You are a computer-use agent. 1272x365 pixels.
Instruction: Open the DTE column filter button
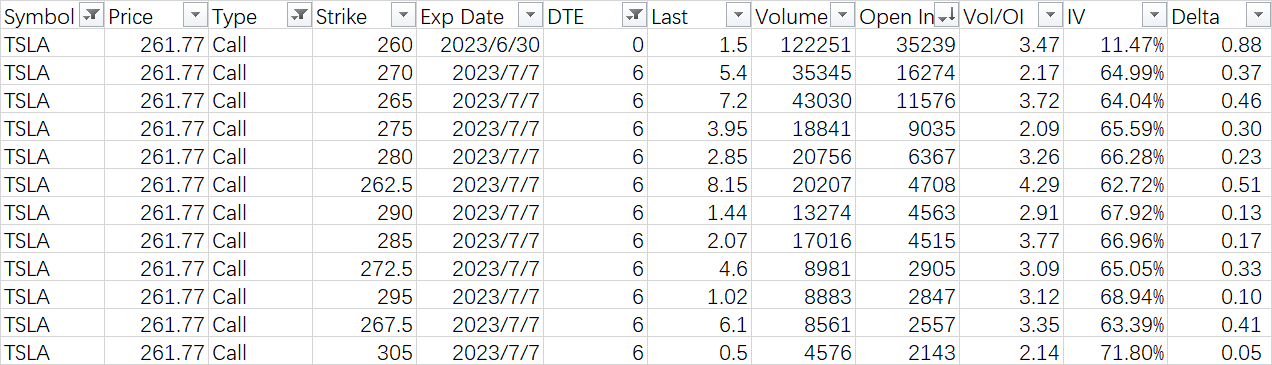coord(635,16)
